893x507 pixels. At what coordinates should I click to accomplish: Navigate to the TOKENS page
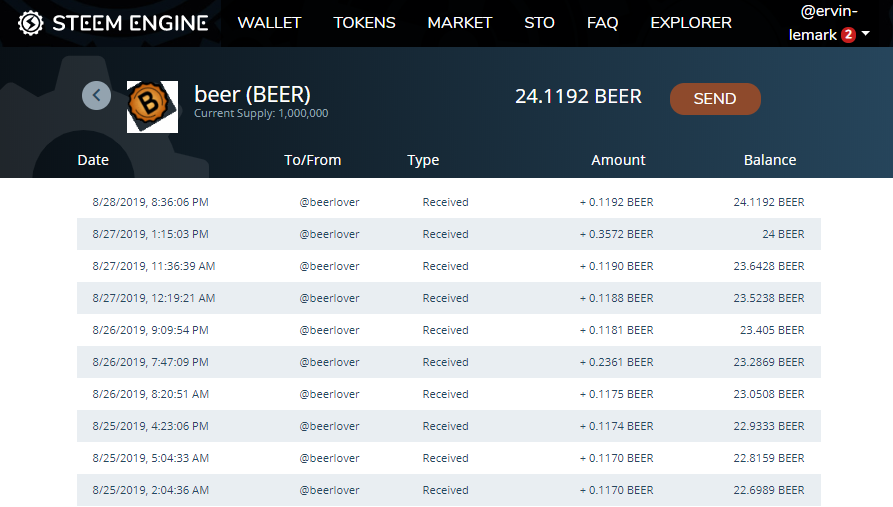[x=364, y=22]
